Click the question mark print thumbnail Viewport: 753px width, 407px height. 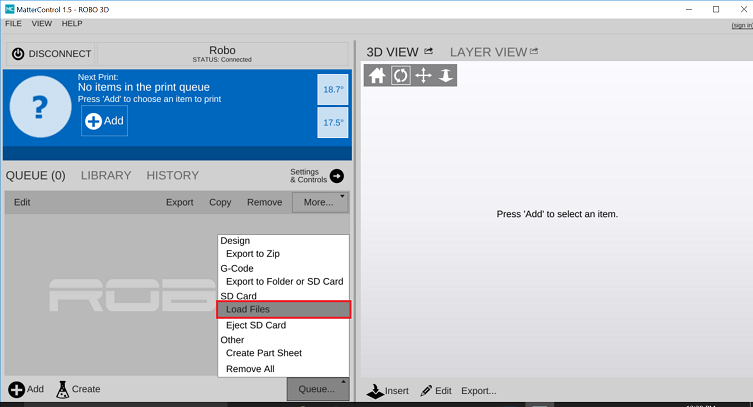tap(40, 107)
